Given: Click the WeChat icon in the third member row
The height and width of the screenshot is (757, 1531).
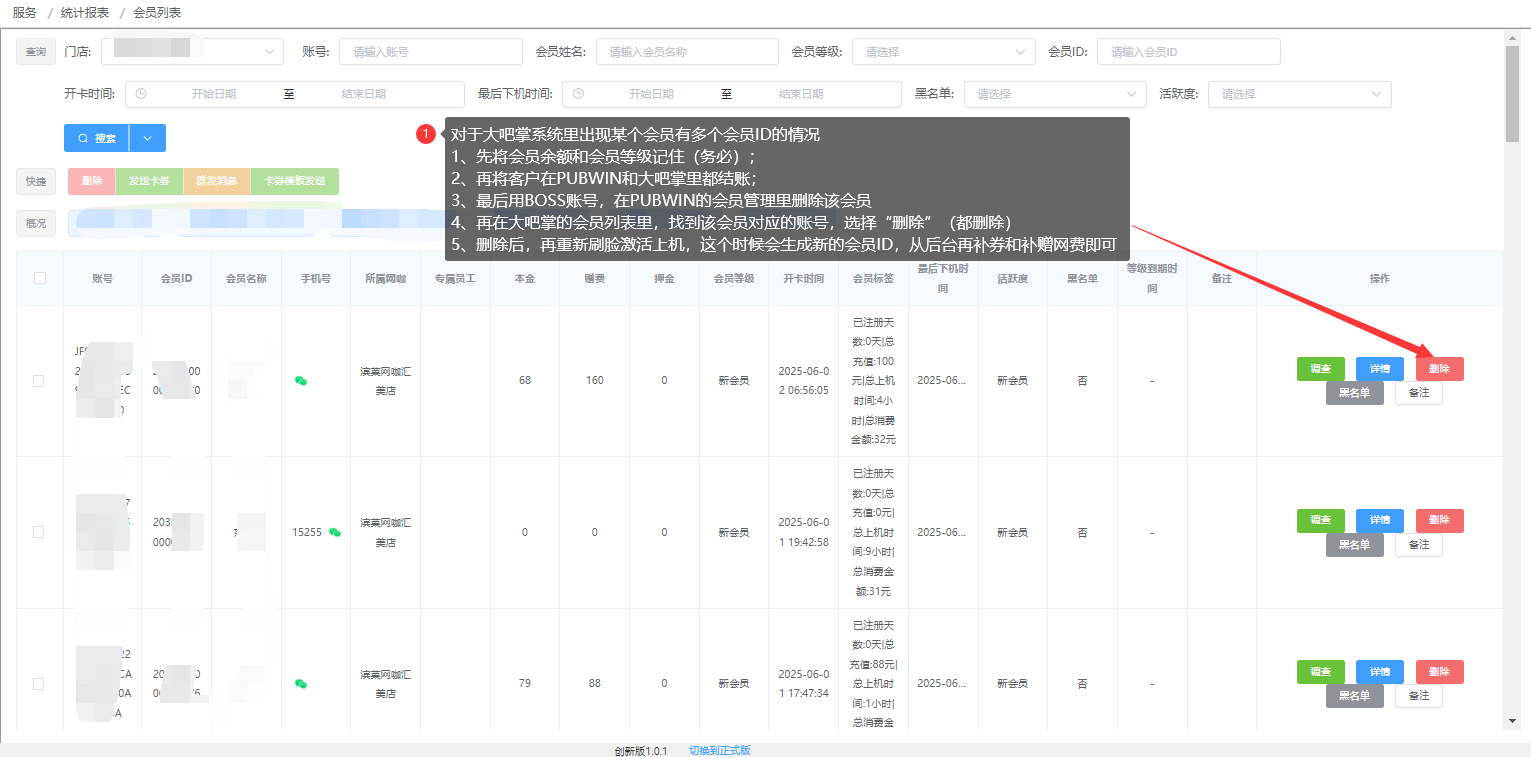Looking at the screenshot, I should coord(300,684).
